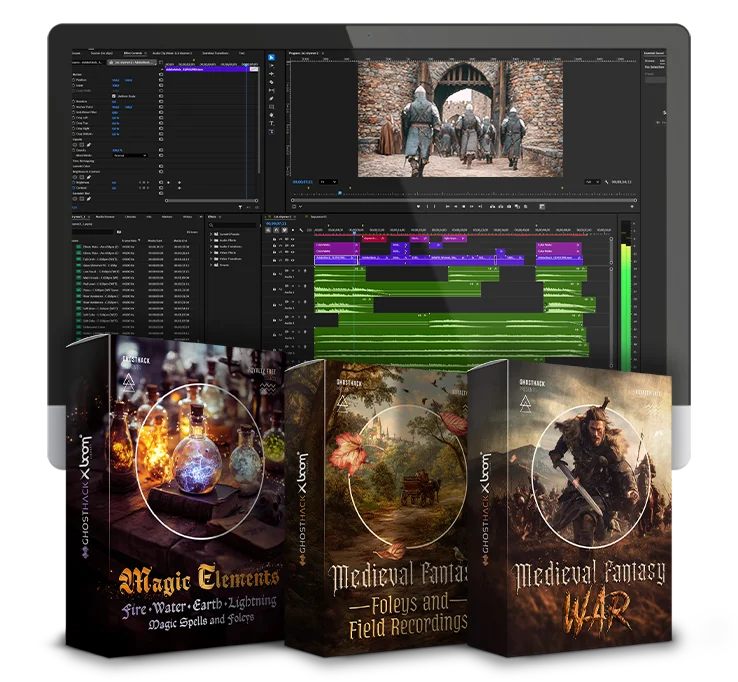Image resolution: width=738 pixels, height=682 pixels.
Task: Click Effect Controls timeline zoom scroll bar
Action: [x=211, y=201]
